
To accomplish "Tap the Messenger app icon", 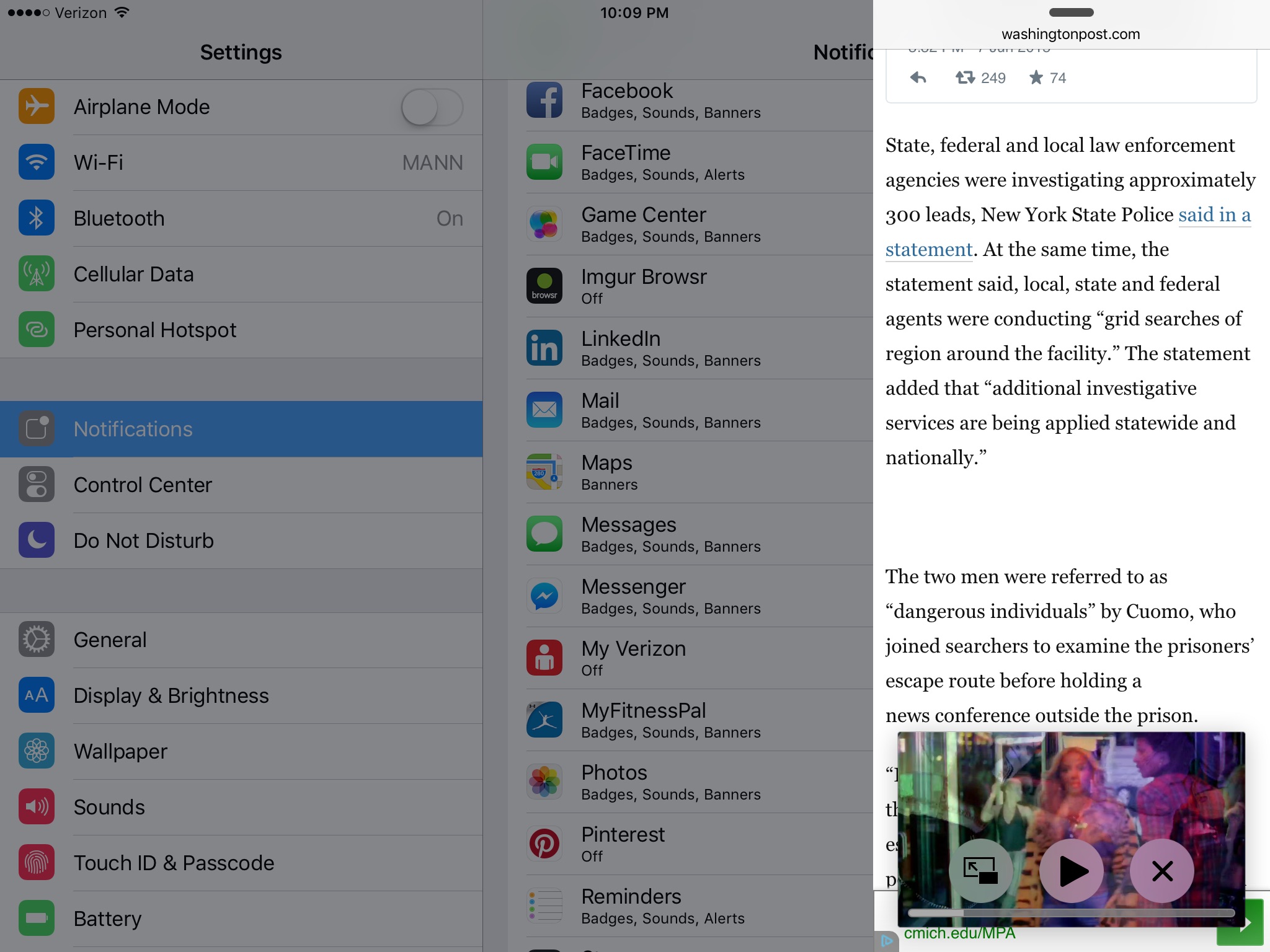I will (544, 596).
